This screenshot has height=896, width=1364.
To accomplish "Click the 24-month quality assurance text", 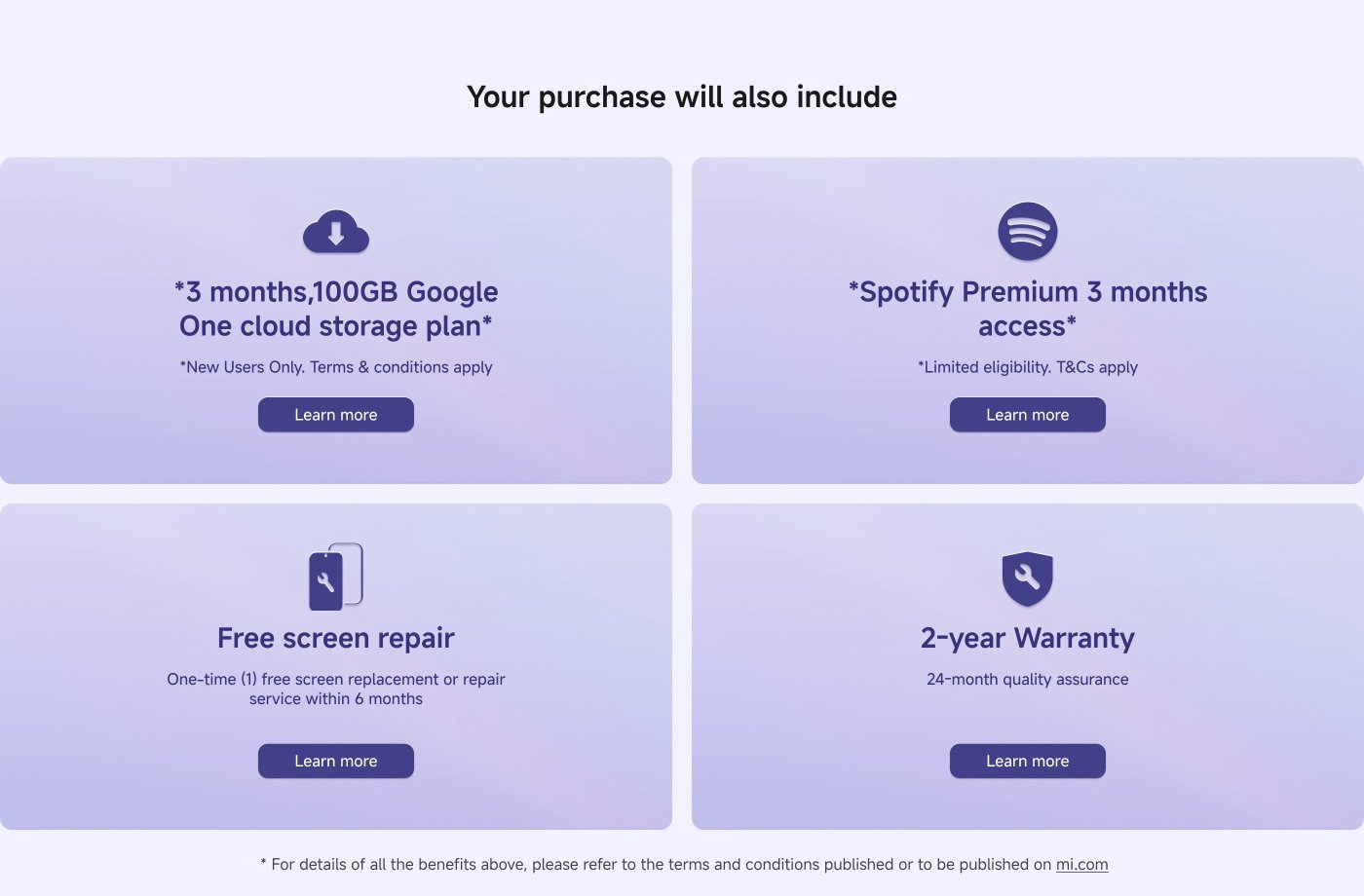I will (x=1028, y=679).
